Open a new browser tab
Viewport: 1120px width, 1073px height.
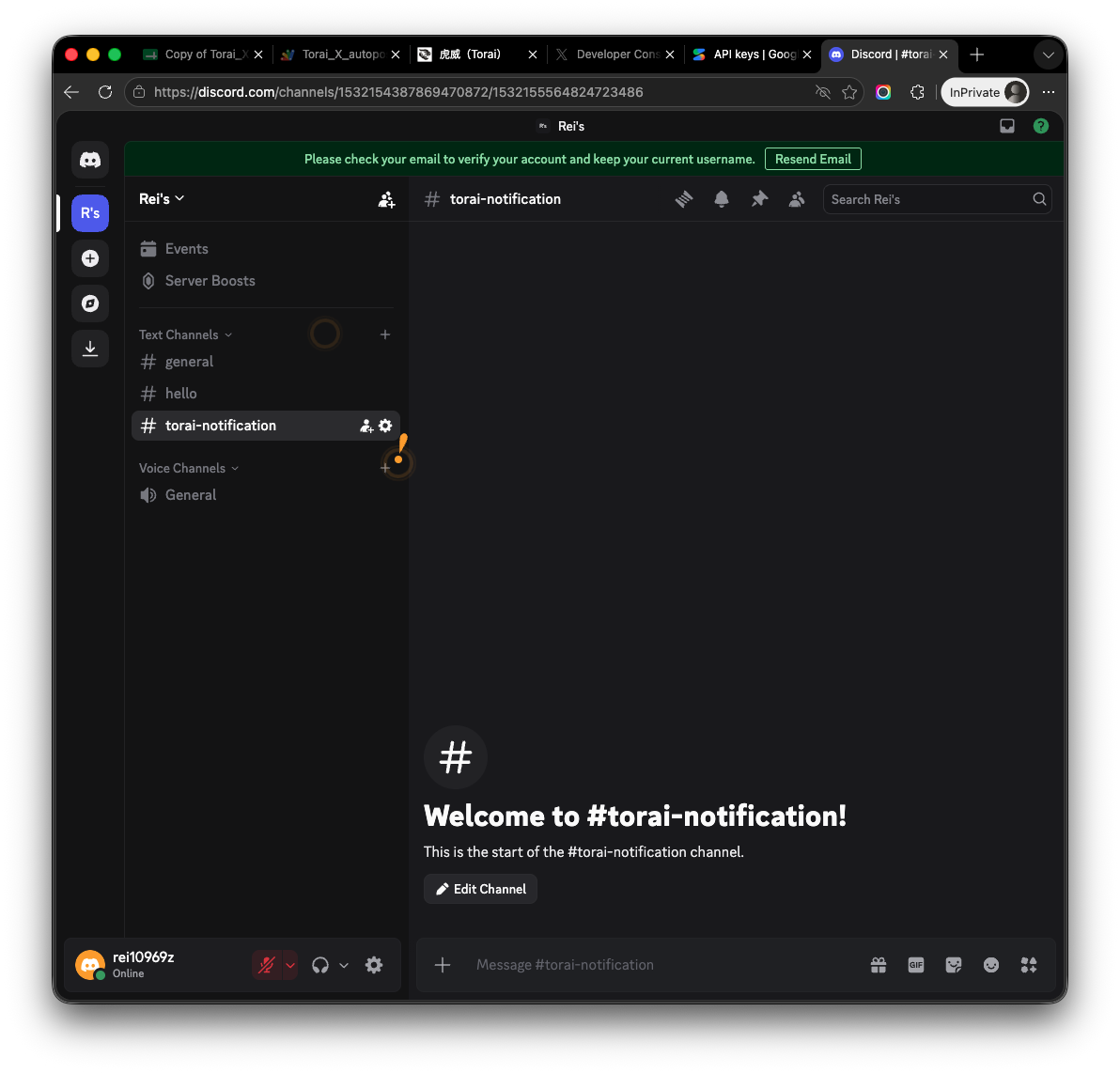point(976,54)
